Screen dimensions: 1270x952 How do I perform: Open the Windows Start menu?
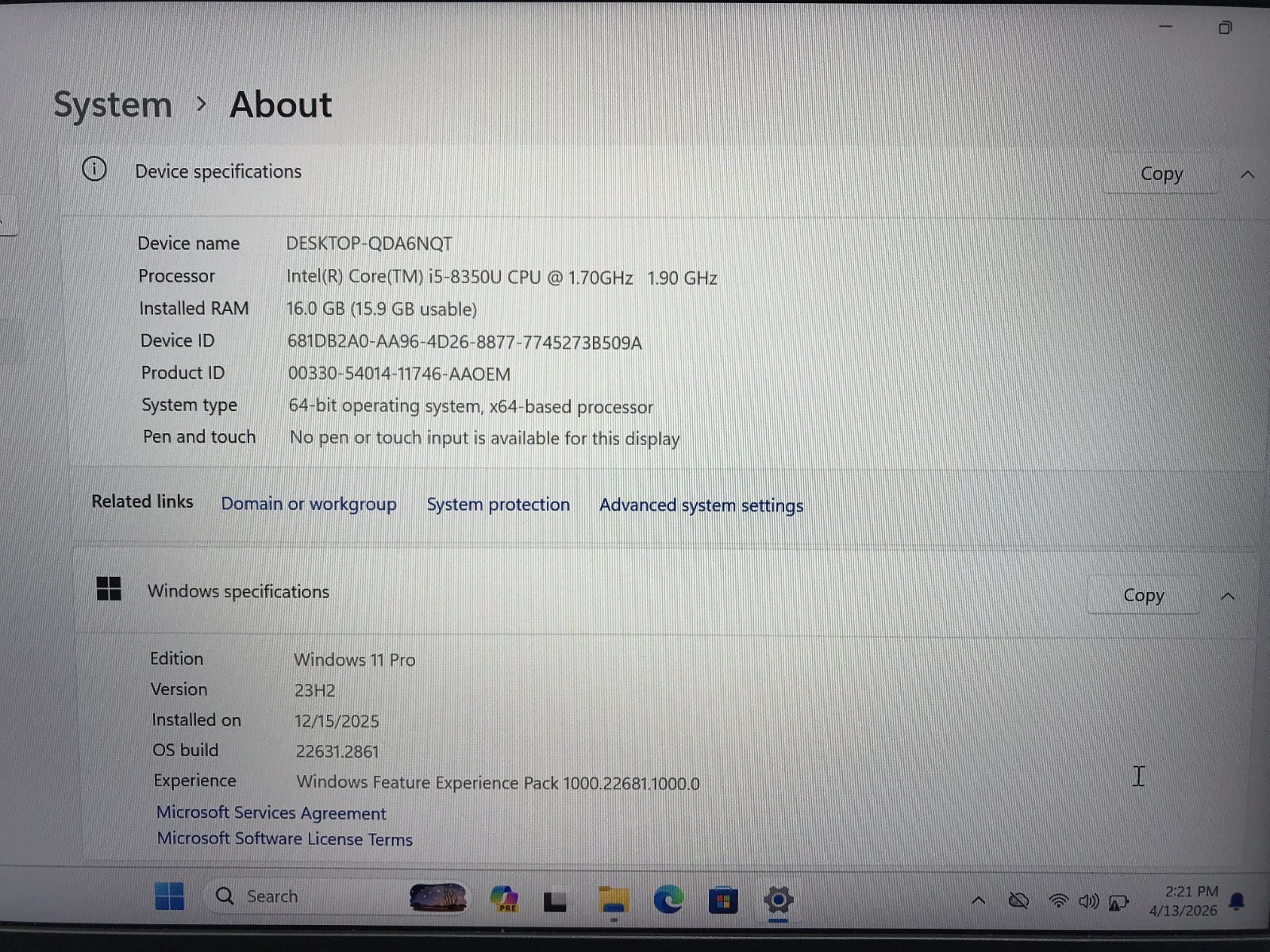[x=169, y=896]
